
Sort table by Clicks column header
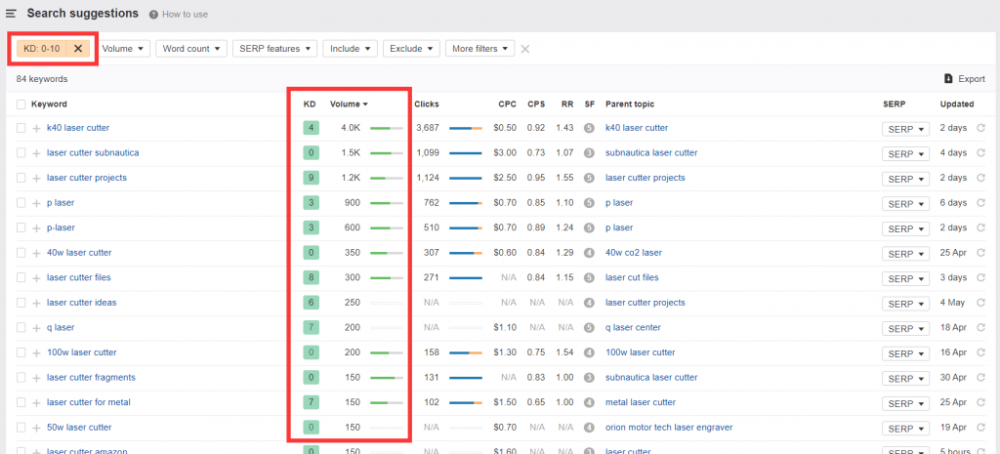pyautogui.click(x=426, y=104)
